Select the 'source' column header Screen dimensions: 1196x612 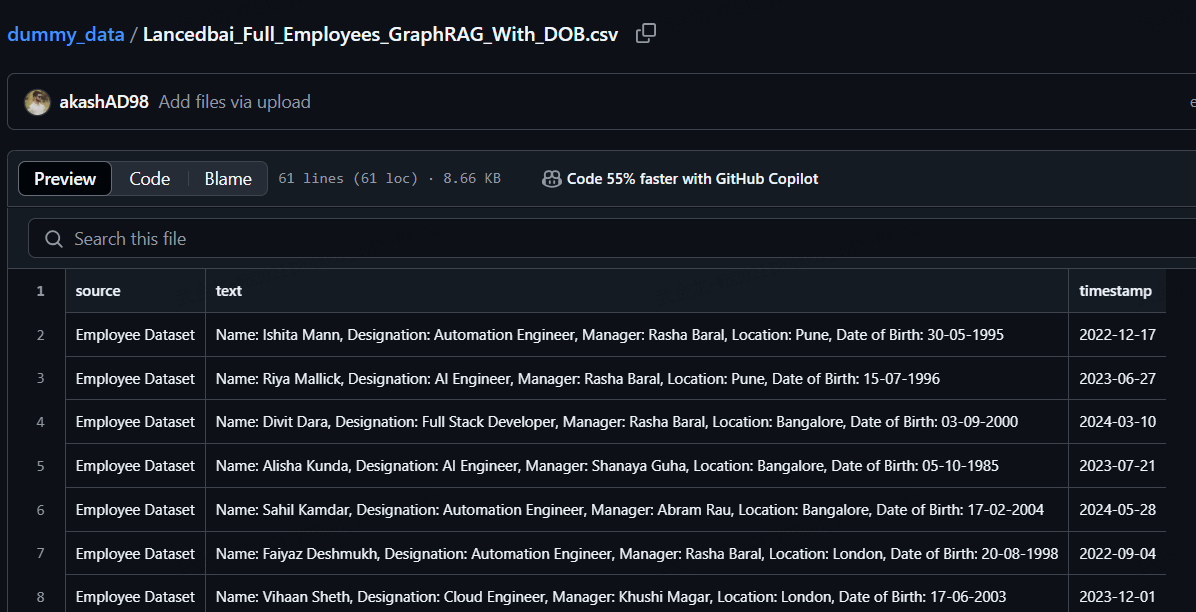pos(96,290)
